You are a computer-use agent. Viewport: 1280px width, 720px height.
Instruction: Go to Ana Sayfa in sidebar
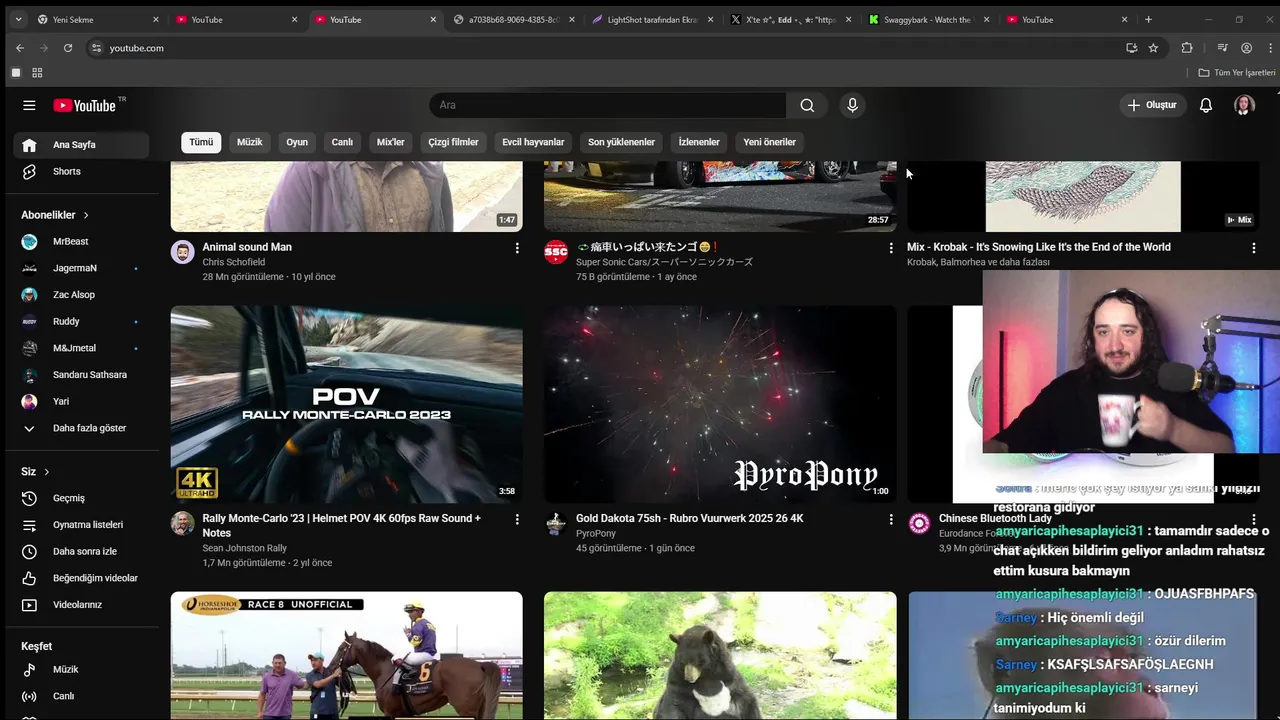point(81,145)
